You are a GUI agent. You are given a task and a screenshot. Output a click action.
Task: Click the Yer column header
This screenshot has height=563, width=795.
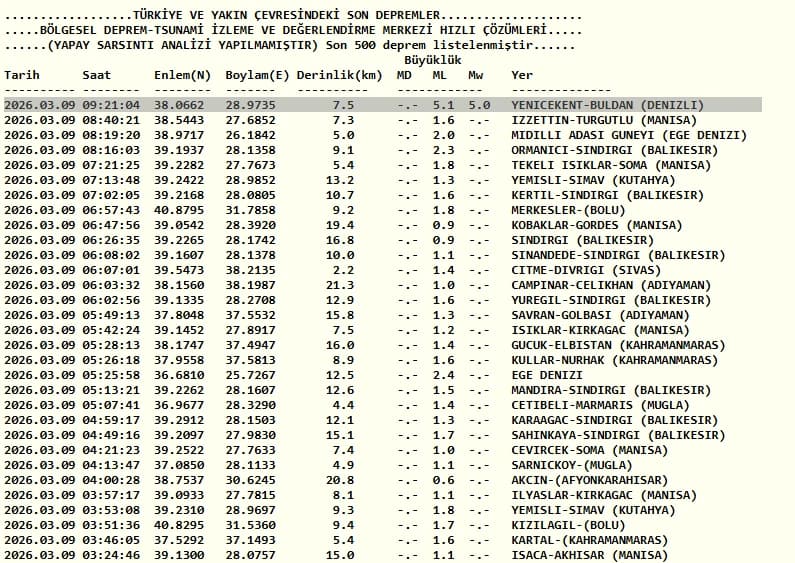[x=522, y=75]
